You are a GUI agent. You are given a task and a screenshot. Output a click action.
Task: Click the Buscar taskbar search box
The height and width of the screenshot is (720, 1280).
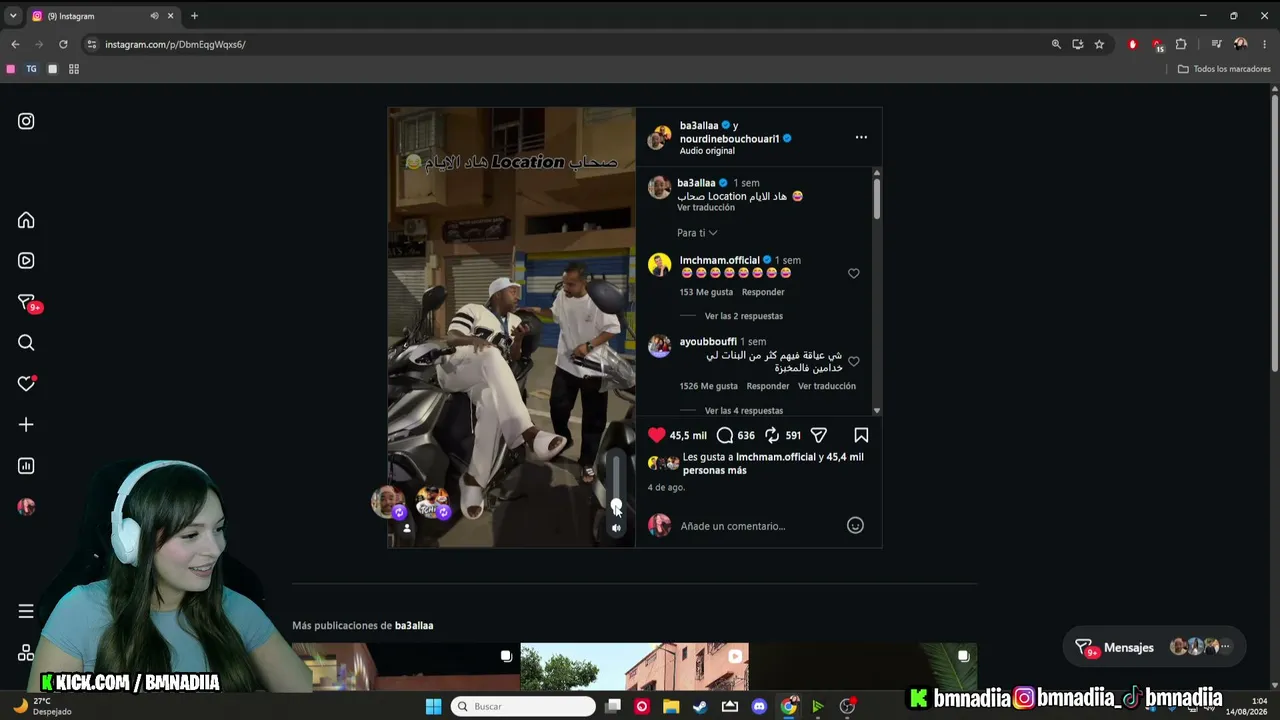(523, 706)
